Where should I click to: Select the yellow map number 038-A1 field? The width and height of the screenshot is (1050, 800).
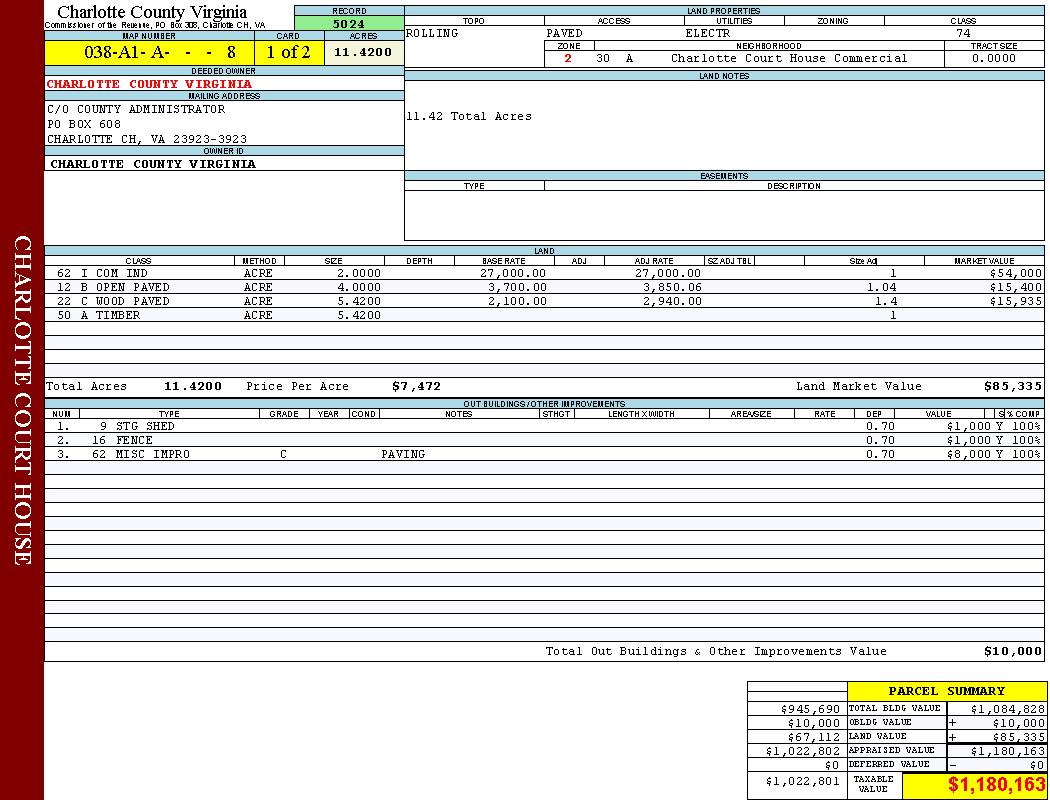149,53
